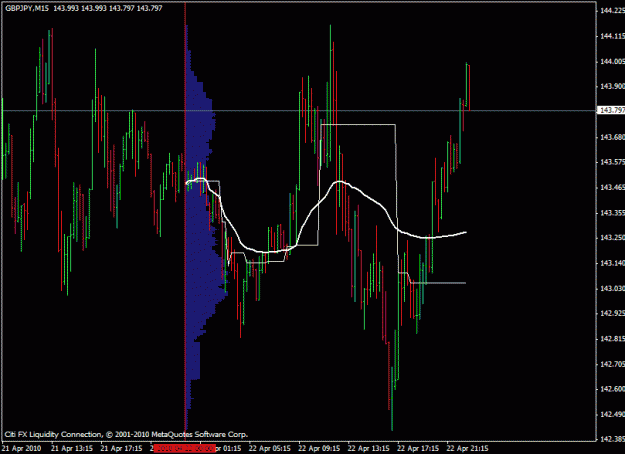Click the 142.925 price axis label
The height and width of the screenshot is (454, 625).
(x=612, y=313)
